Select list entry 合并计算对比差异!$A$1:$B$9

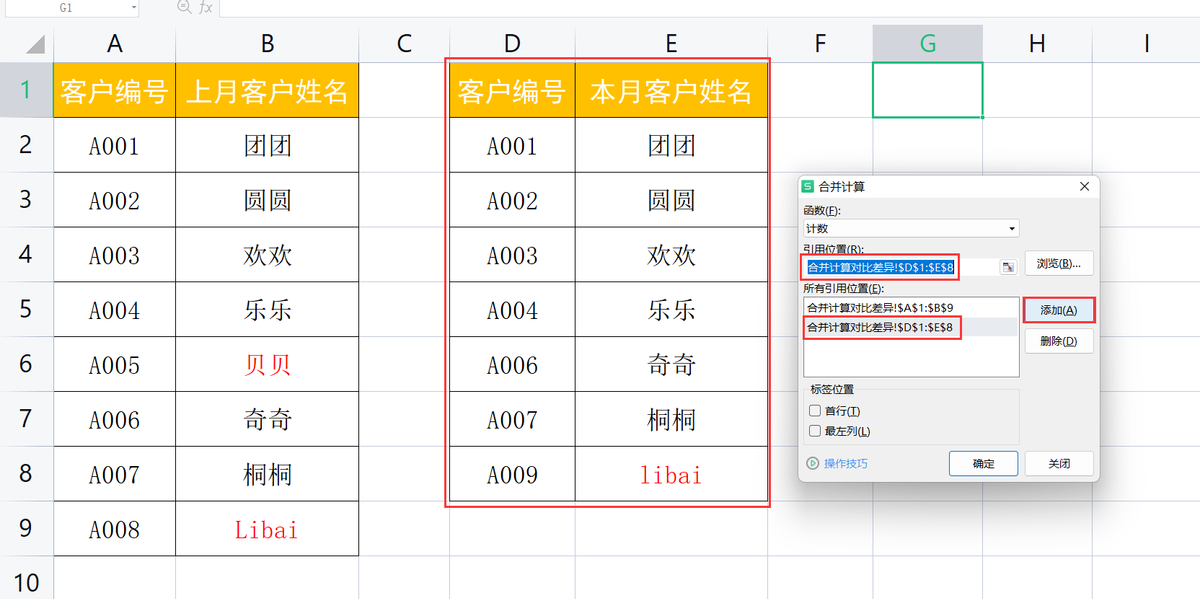pos(910,308)
